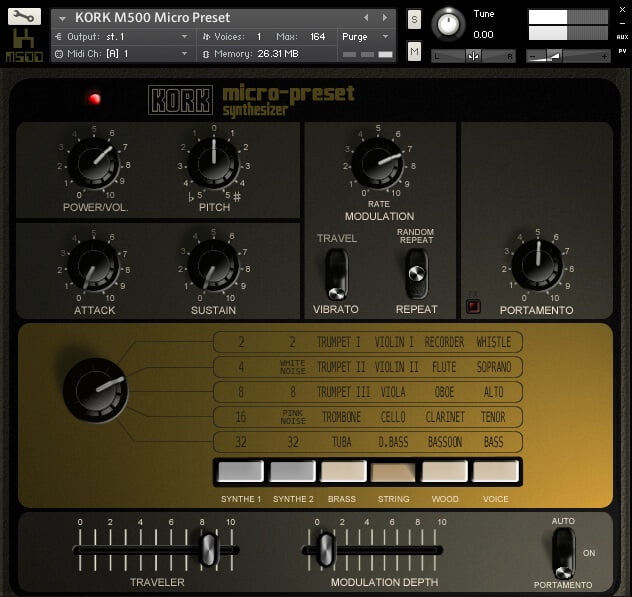This screenshot has height=597, width=632.
Task: Go to previous instrument preset arrow
Action: tap(366, 18)
